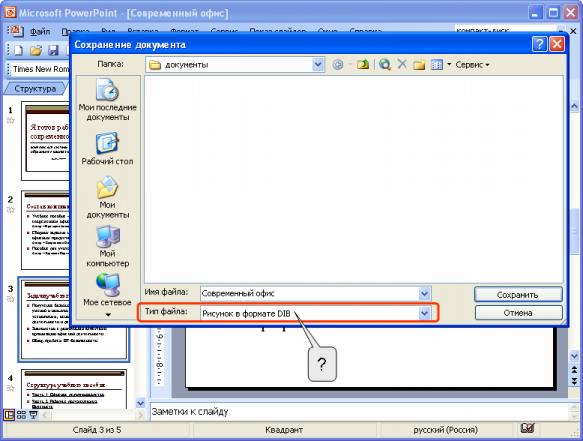
Task: Click the Open folder icon in PowerPoint toolbar
Action: click(x=36, y=50)
